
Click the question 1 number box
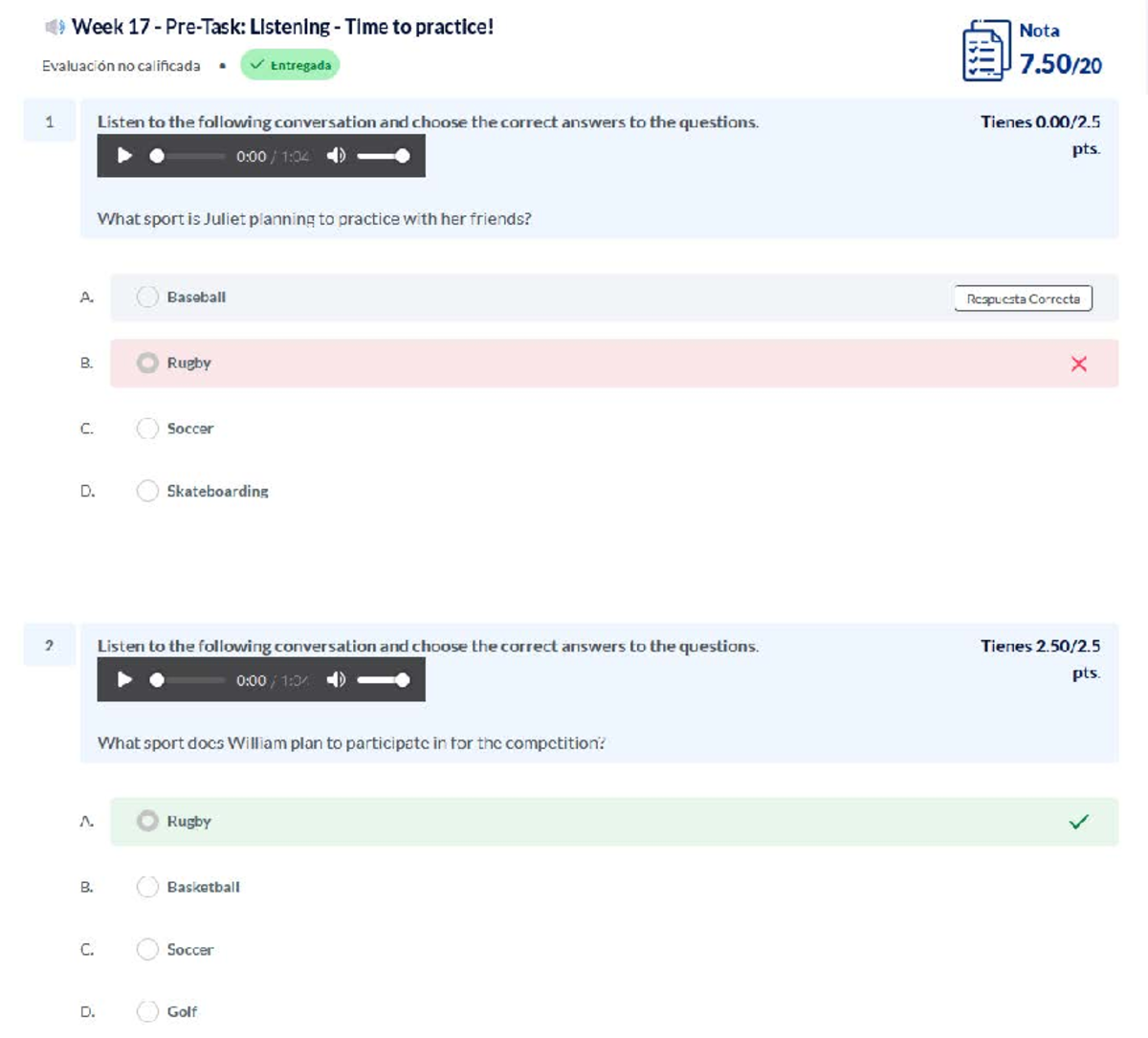[50, 121]
